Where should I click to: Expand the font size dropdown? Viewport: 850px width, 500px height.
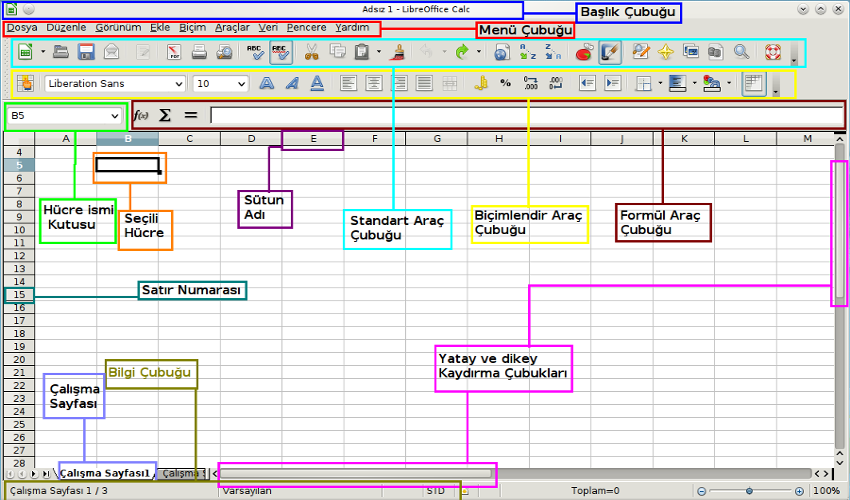coord(242,84)
